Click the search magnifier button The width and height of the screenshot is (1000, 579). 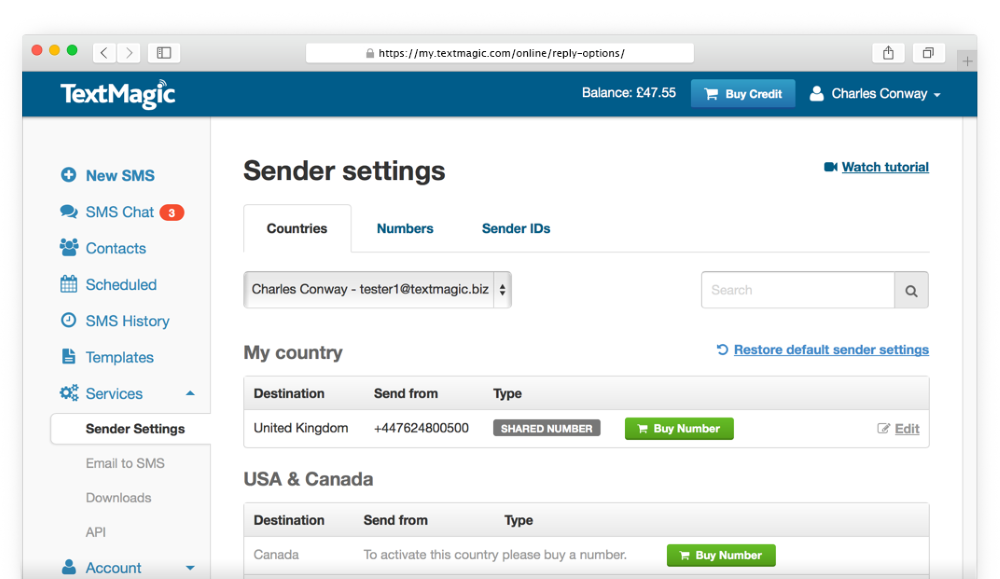(911, 290)
